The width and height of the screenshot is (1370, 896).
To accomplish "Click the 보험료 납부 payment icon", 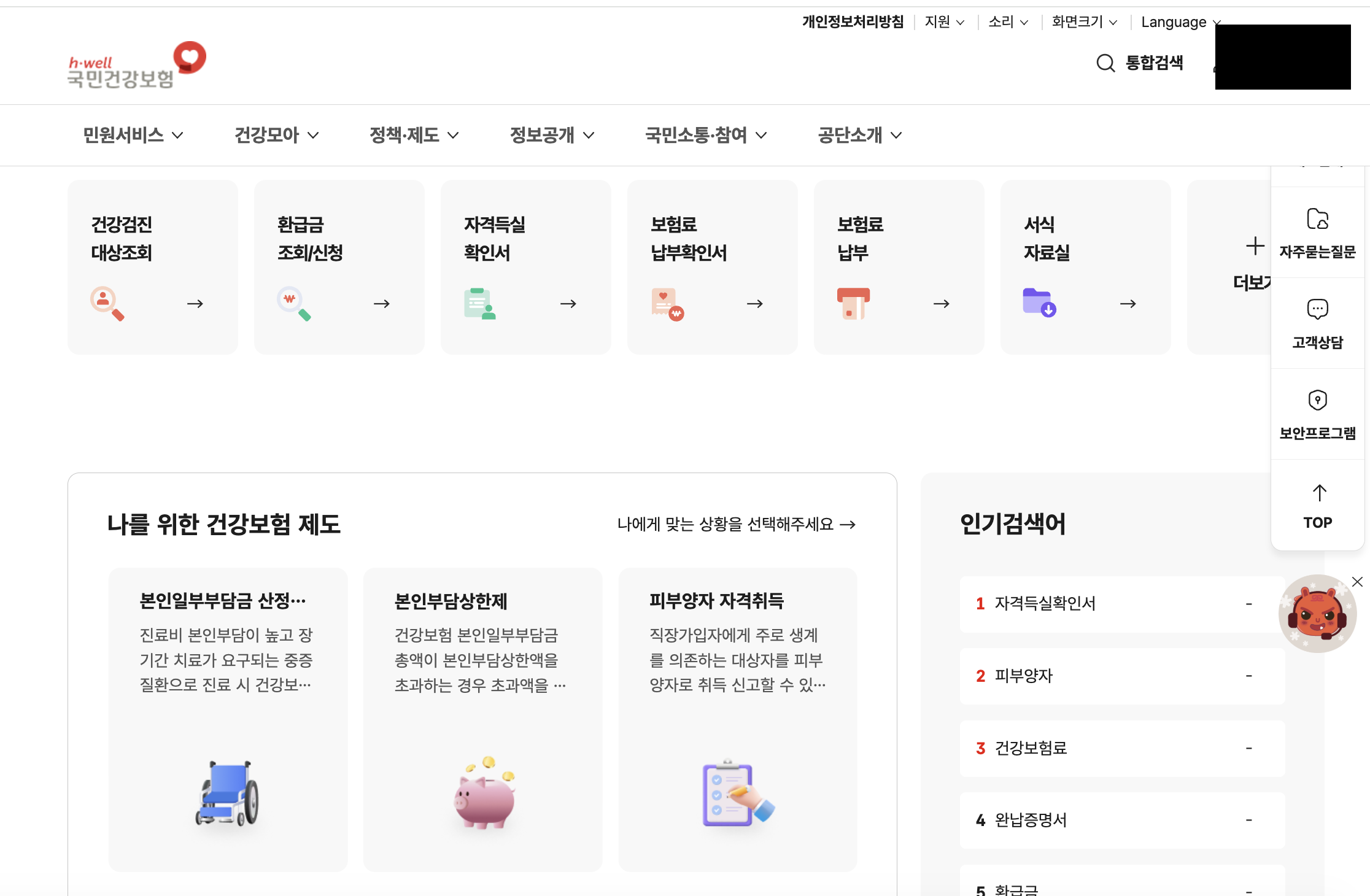I will 853,303.
